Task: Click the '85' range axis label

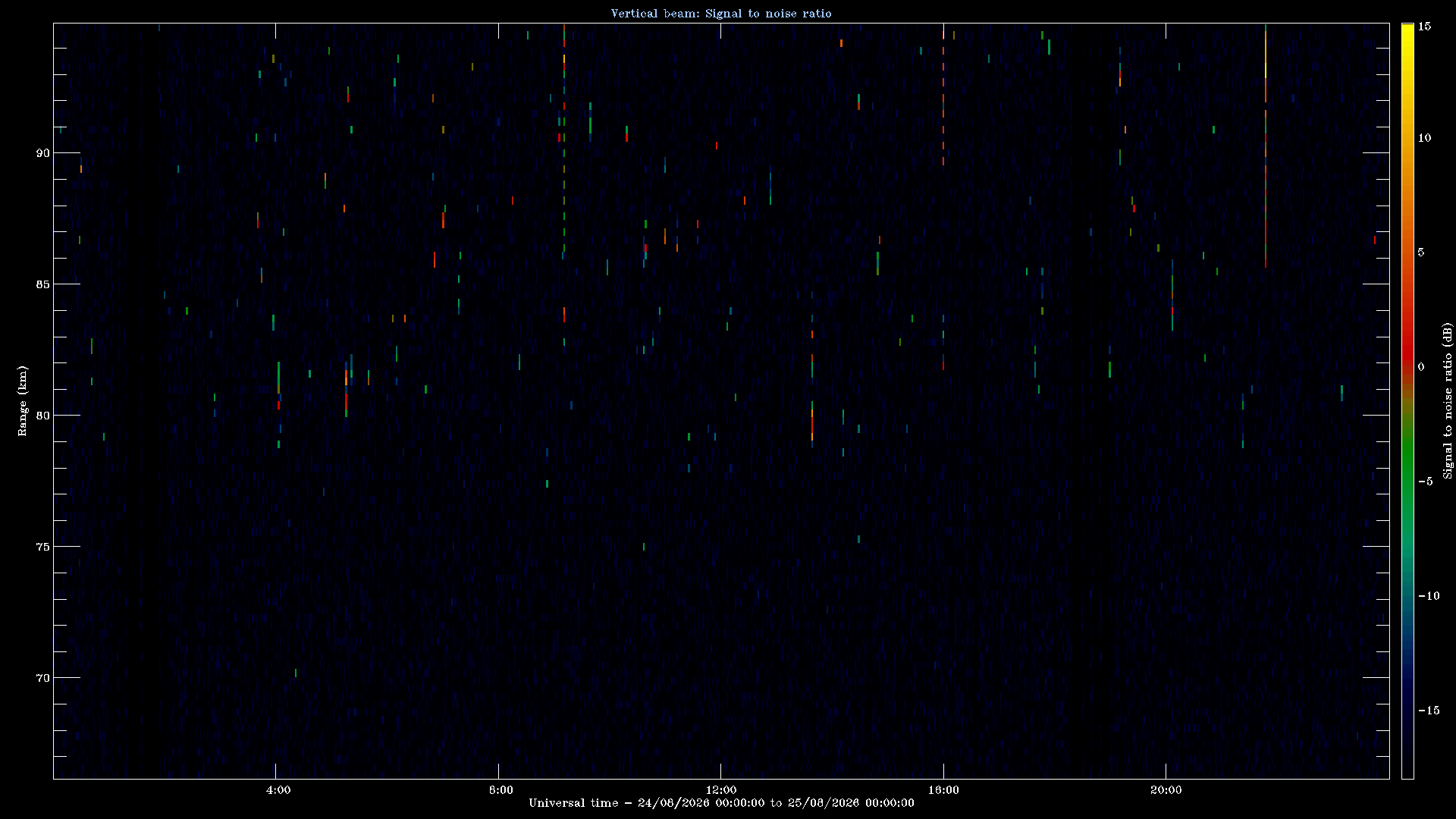Action: (42, 284)
